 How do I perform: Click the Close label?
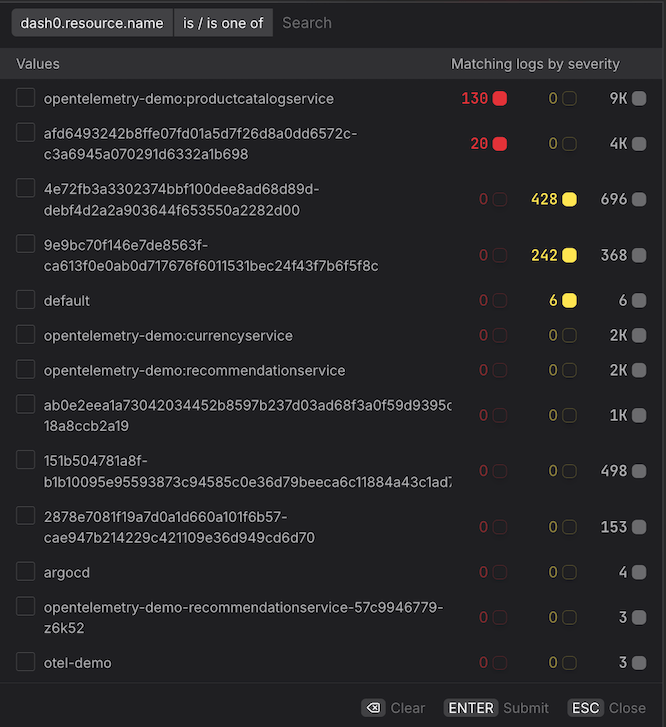coord(627,708)
